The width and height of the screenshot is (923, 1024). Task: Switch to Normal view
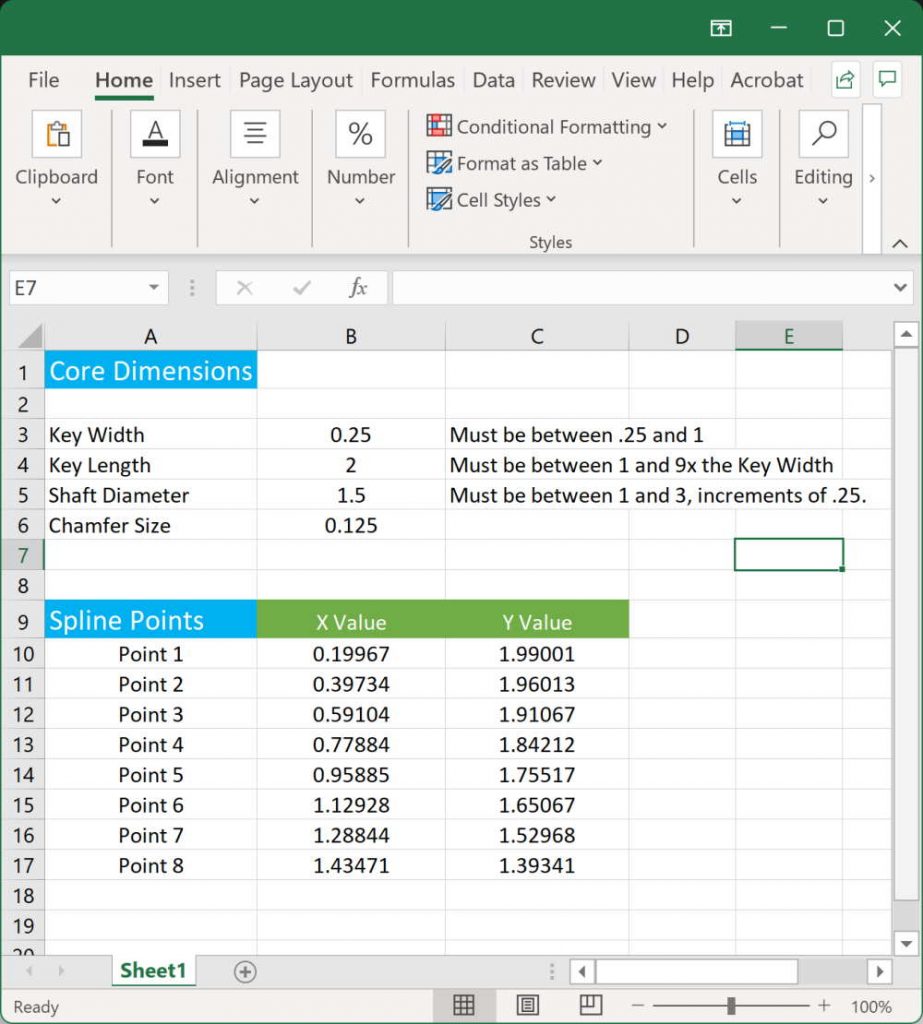[x=464, y=1005]
